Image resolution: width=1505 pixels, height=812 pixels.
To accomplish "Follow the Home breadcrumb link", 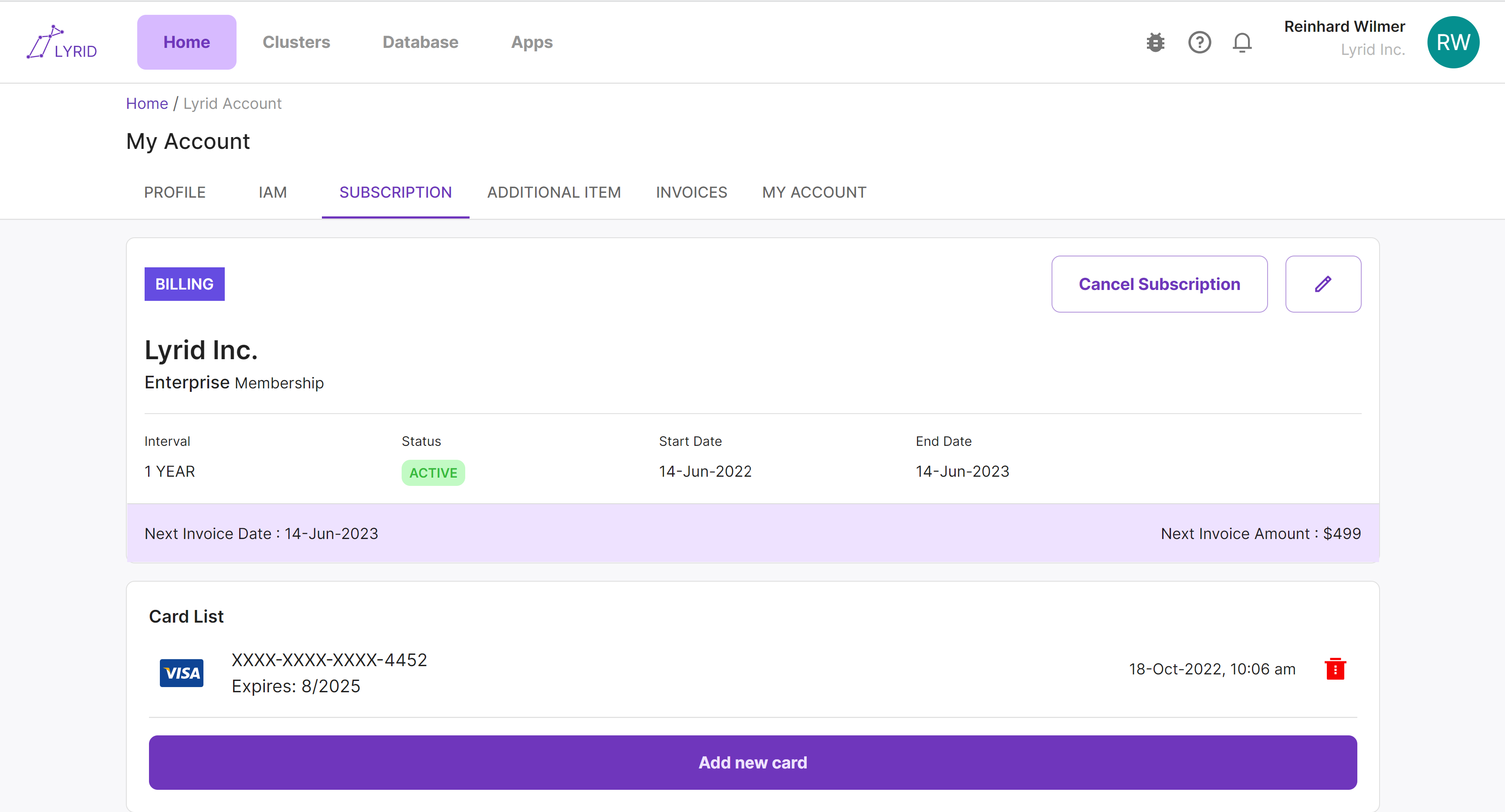I will (147, 103).
